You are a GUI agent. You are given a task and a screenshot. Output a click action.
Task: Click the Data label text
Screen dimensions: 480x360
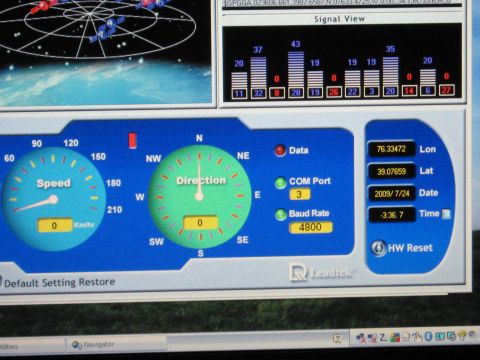coord(299,150)
